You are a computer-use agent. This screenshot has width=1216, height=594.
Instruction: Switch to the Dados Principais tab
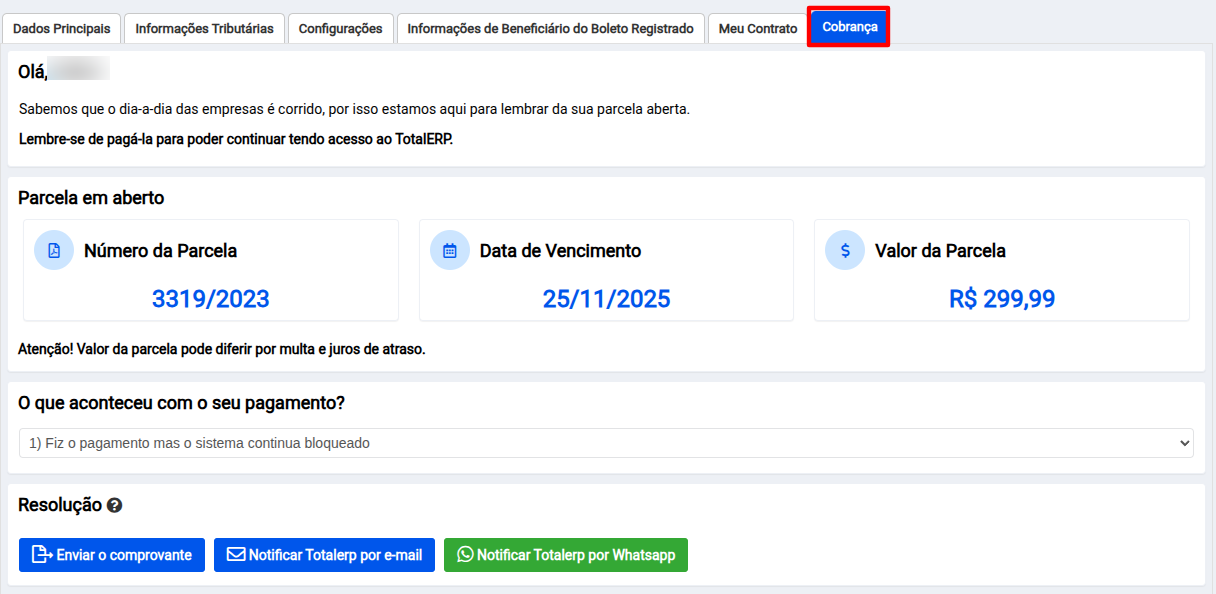tap(62, 29)
